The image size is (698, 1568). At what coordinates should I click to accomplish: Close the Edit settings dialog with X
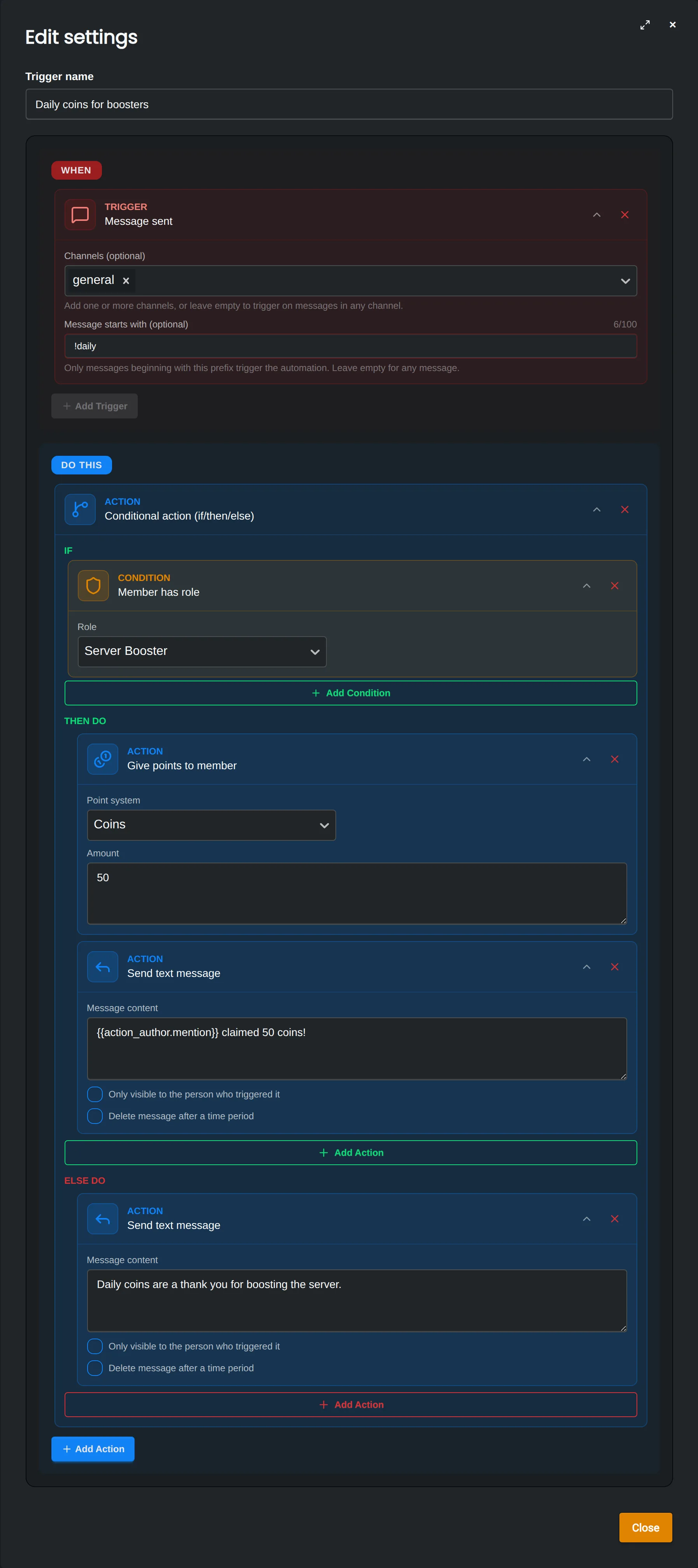tap(672, 25)
